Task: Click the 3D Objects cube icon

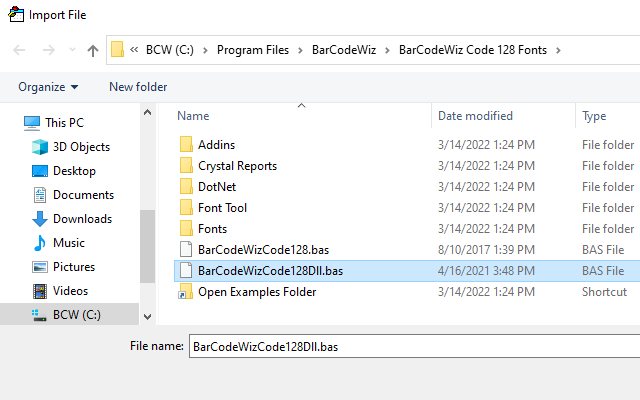Action: [40, 147]
